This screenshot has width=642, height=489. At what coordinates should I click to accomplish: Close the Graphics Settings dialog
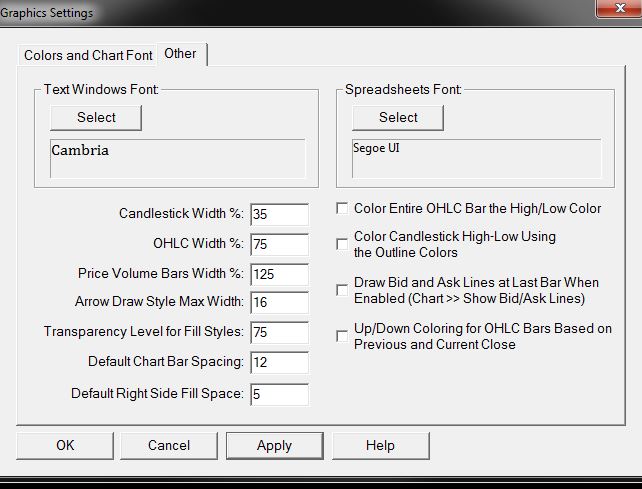620,8
